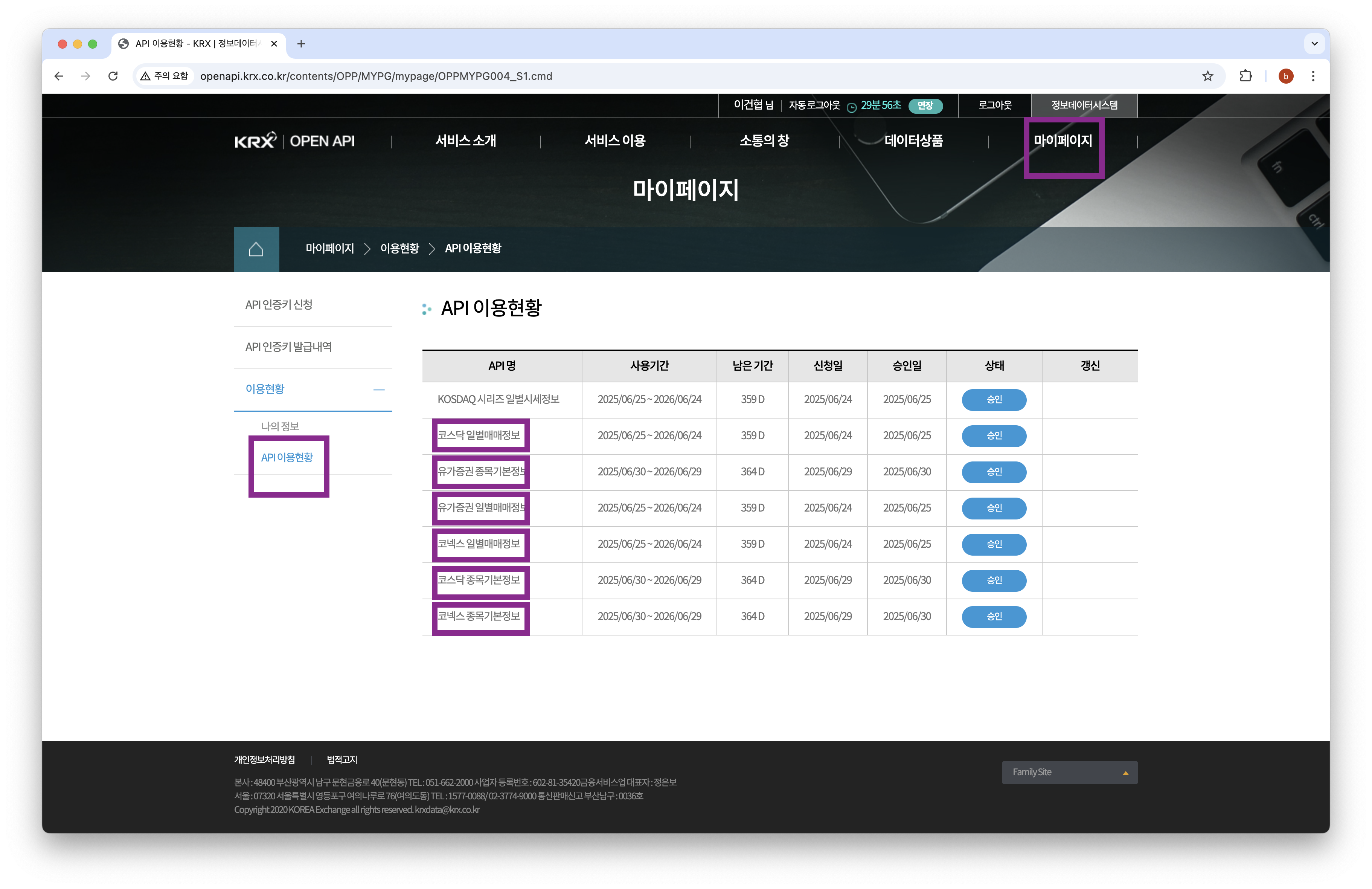Click 유가증권 종목기본정보 API name
Viewport: 1372px width, 889px height.
coord(481,471)
